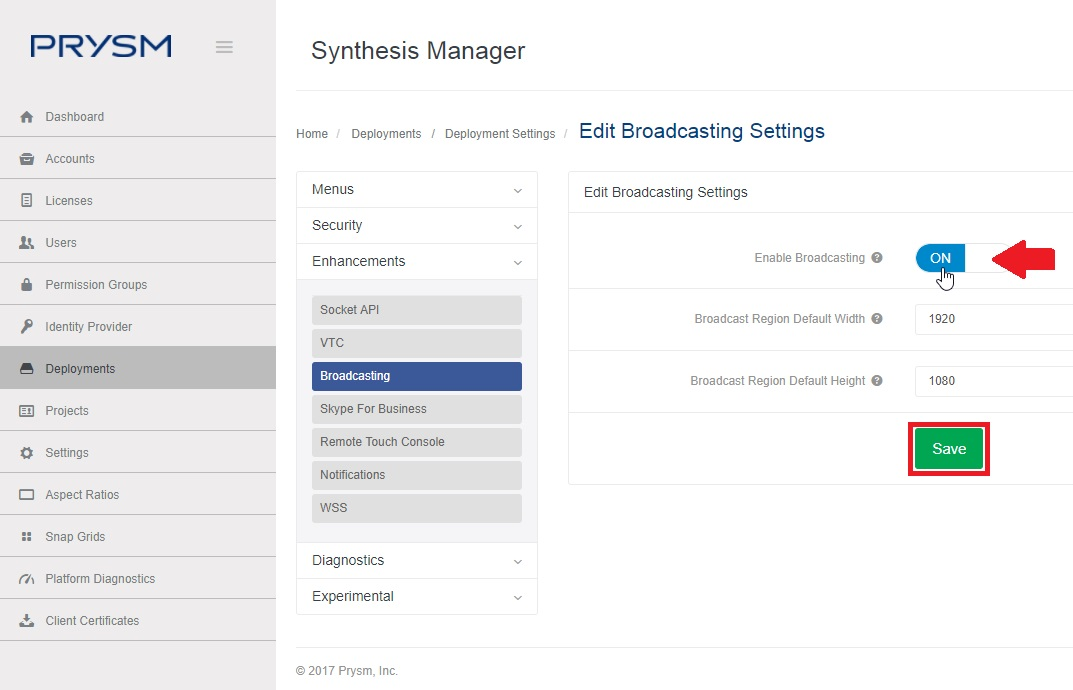
Task: Open the Security settings group
Action: (x=417, y=225)
